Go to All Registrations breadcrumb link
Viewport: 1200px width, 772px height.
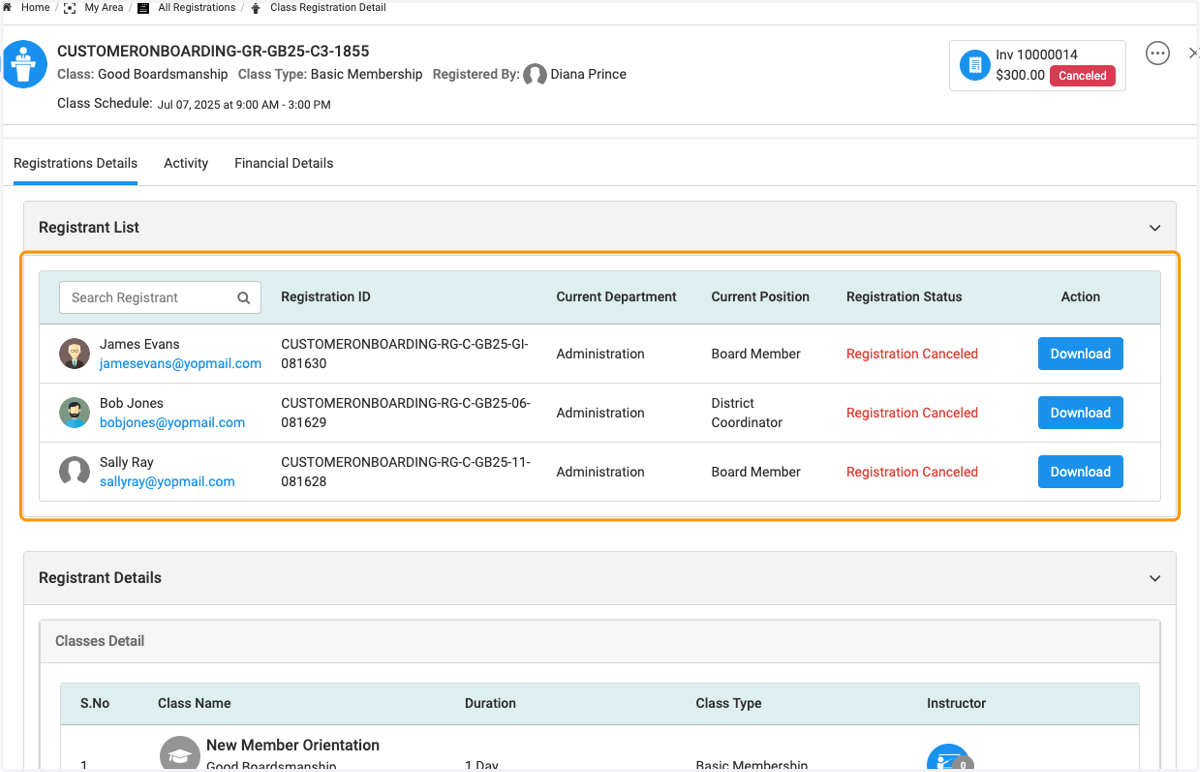pos(197,7)
